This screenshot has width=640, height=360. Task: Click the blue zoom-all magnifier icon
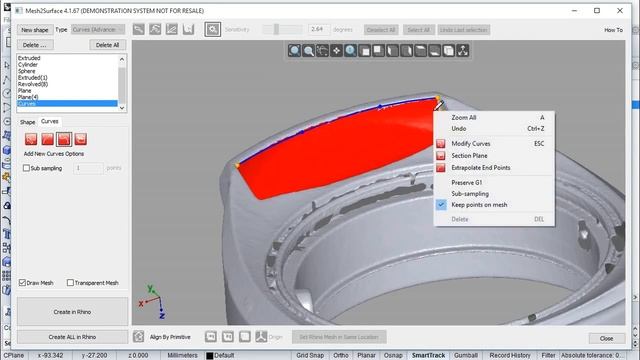(350, 51)
